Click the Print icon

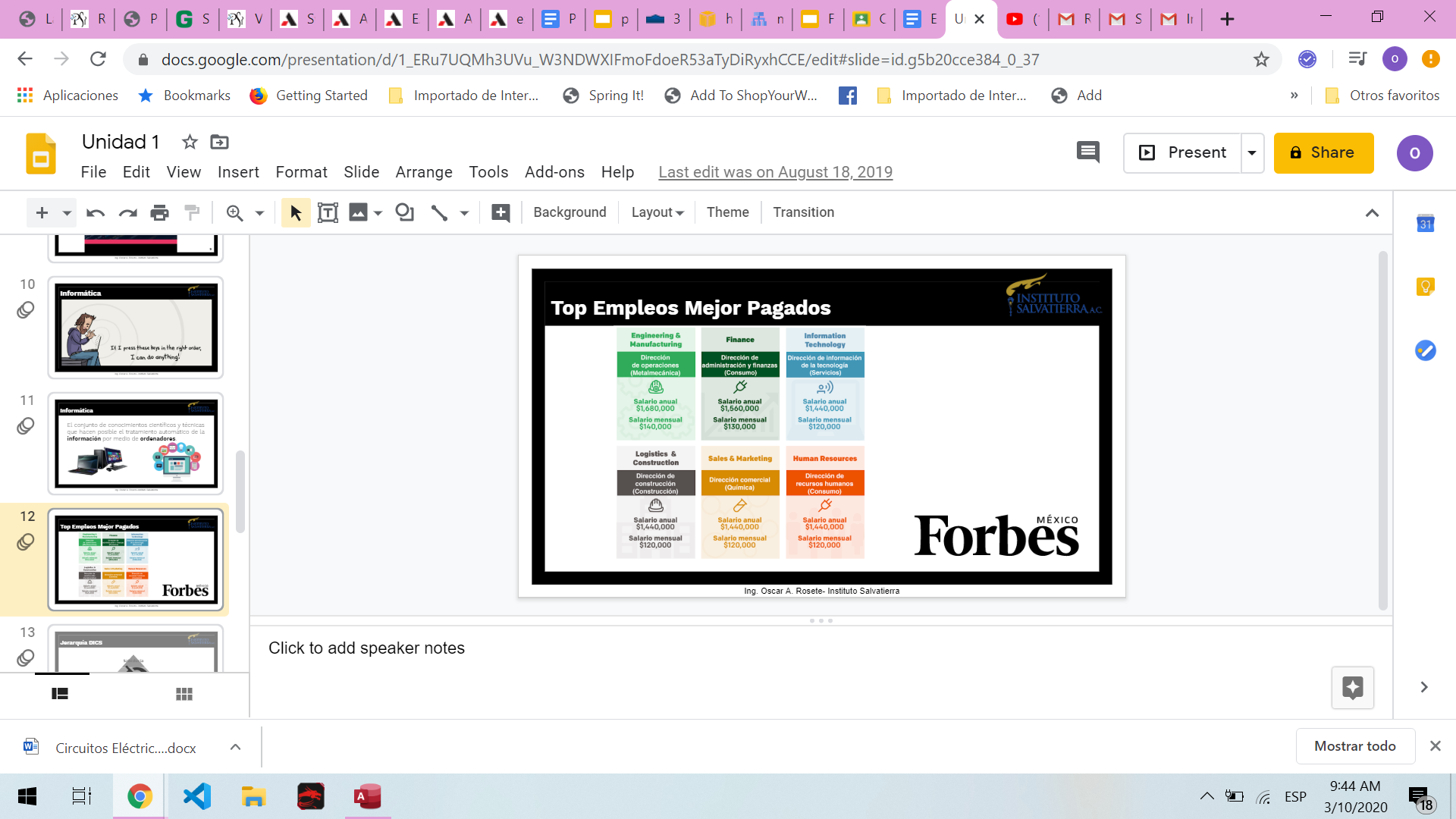point(159,213)
